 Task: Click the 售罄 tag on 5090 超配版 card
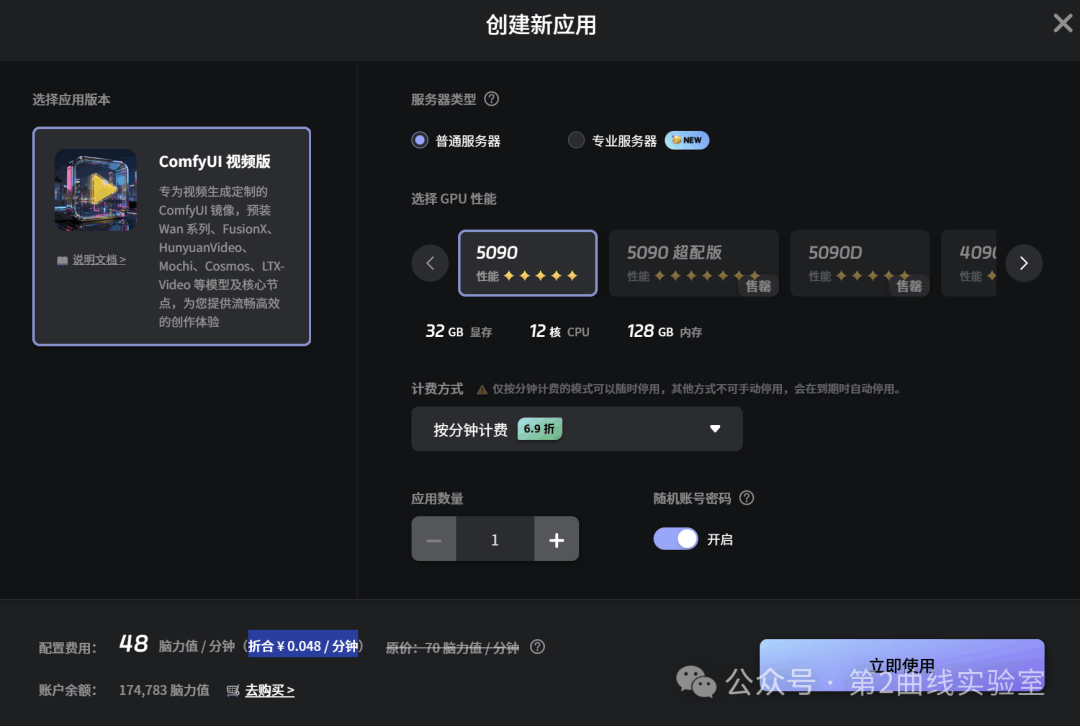coord(758,286)
